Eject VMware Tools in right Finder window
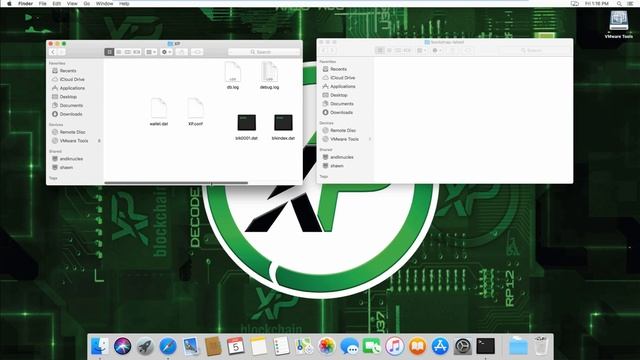 (x=370, y=139)
